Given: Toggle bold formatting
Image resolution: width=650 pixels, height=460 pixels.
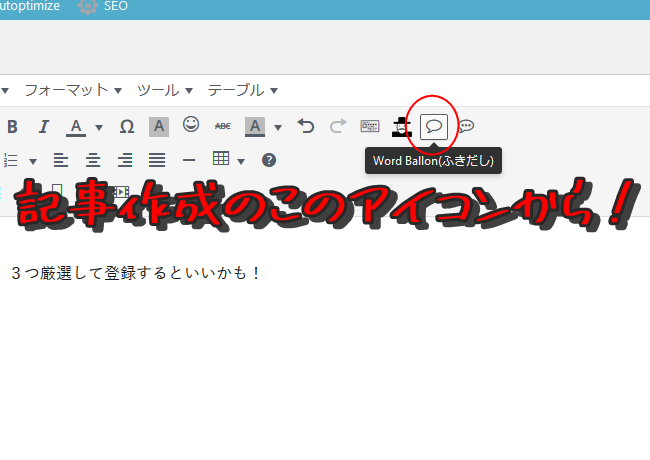Looking at the screenshot, I should [13, 127].
